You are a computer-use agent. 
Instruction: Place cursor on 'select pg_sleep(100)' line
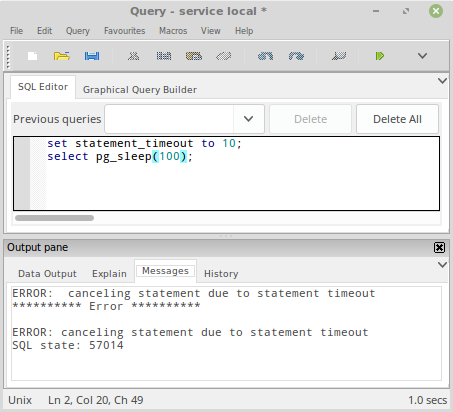120,156
